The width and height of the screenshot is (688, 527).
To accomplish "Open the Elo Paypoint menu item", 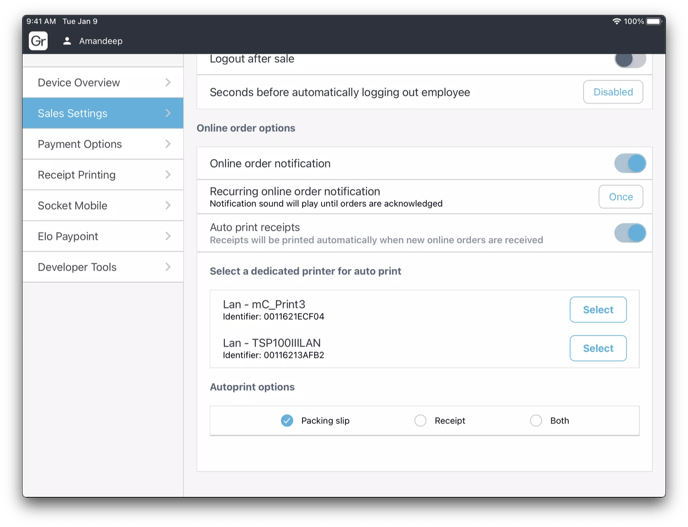I will (102, 237).
